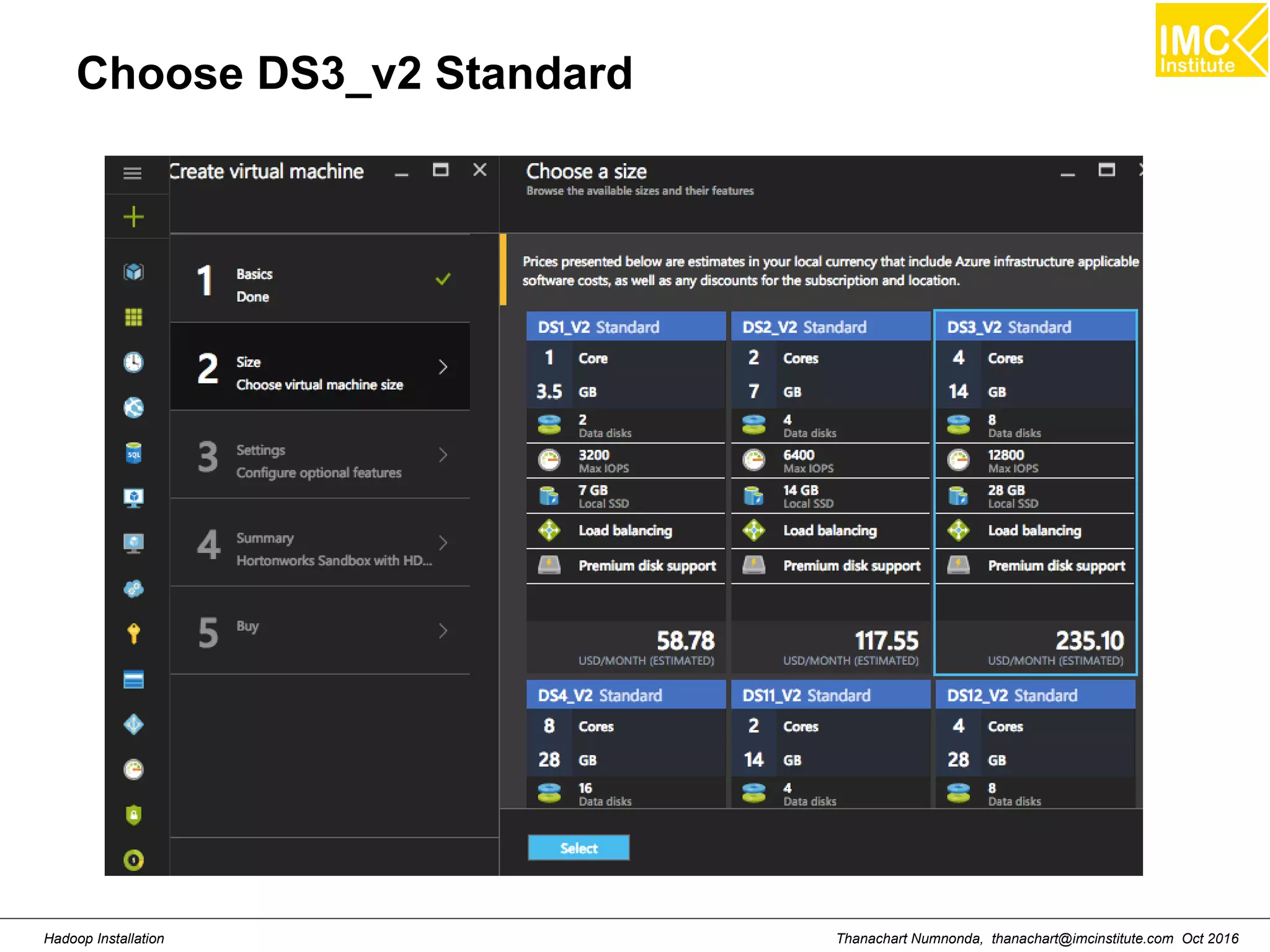Open the Virtual machines classic monitor icon
Viewport: 1270px width, 952px height.
(x=133, y=498)
